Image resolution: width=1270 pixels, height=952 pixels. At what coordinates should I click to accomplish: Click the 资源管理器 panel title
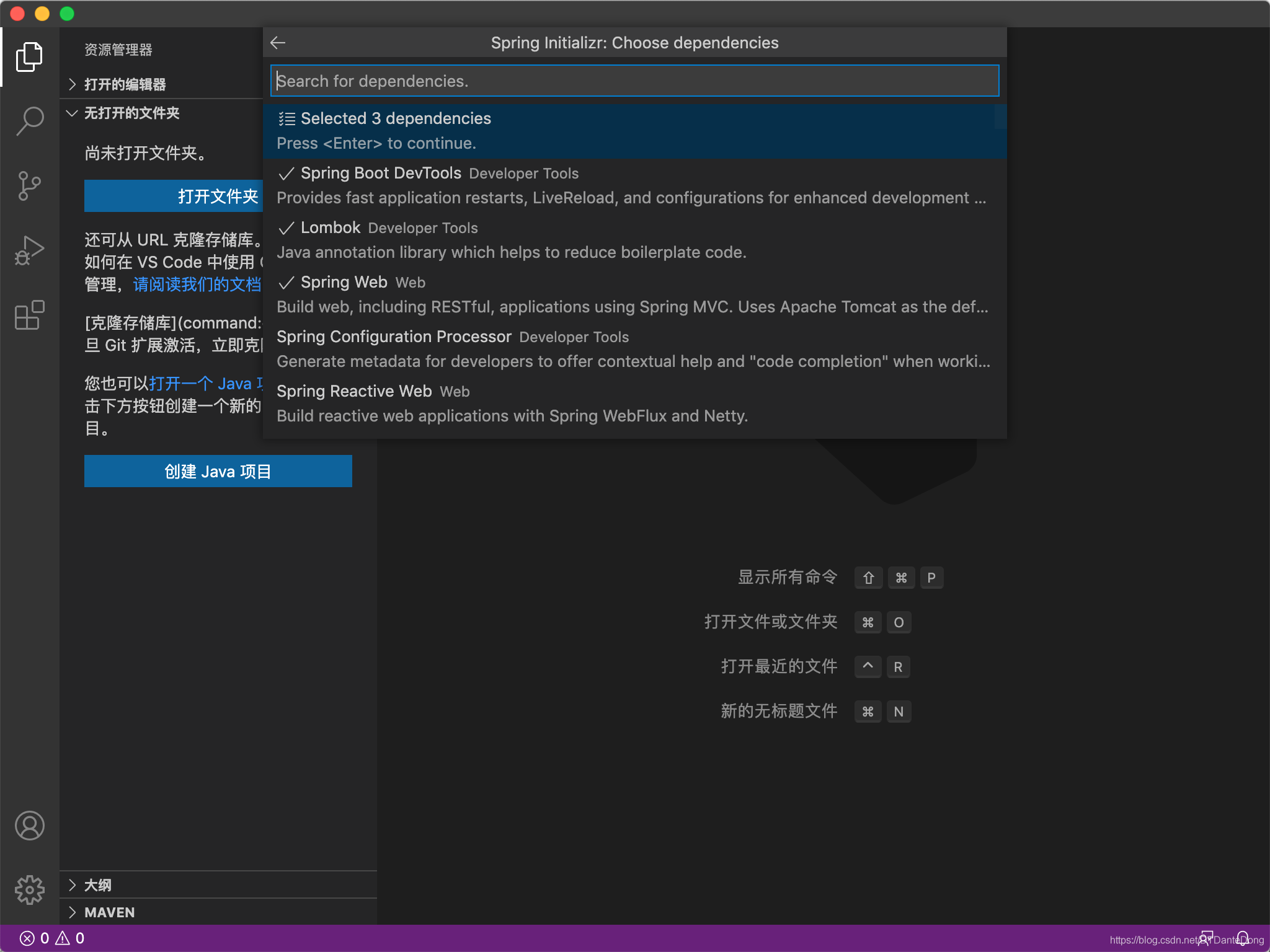click(118, 50)
